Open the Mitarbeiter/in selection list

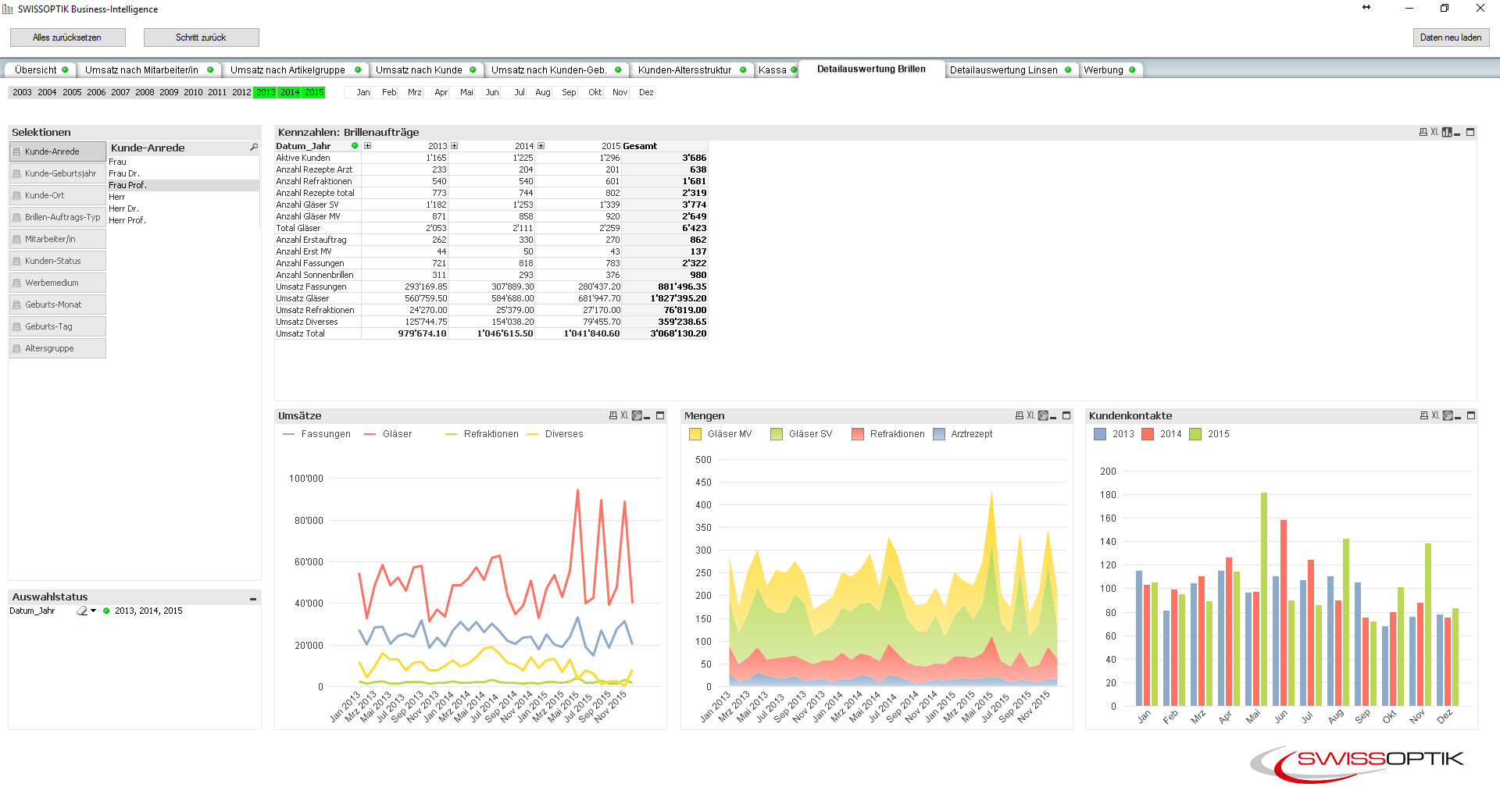[58, 239]
